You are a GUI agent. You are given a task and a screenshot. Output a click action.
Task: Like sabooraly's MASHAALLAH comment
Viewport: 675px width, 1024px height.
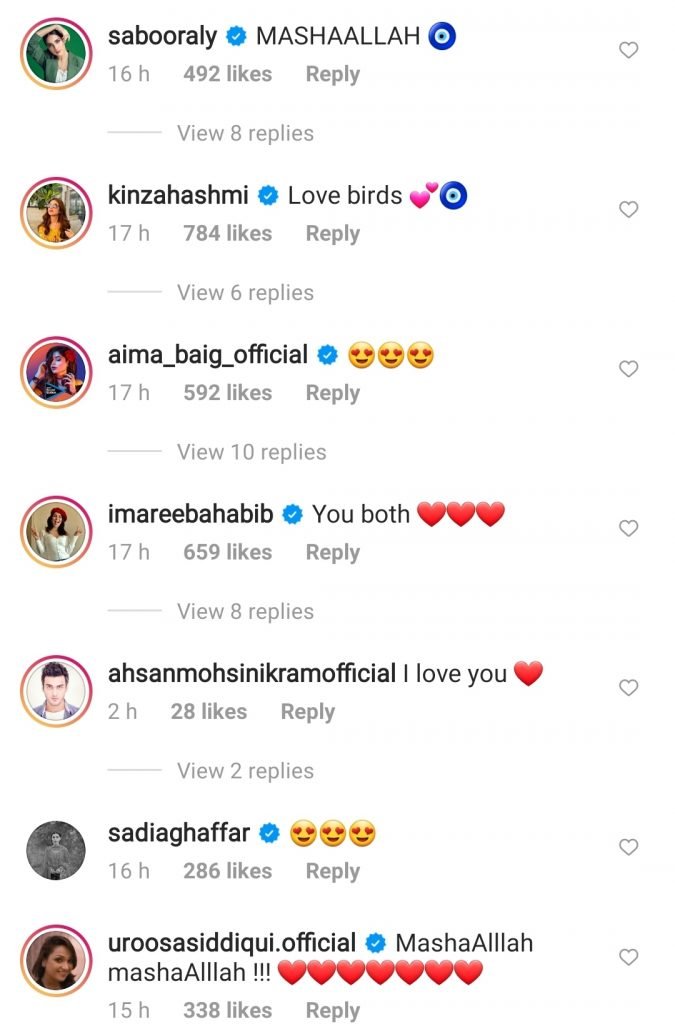tap(629, 50)
